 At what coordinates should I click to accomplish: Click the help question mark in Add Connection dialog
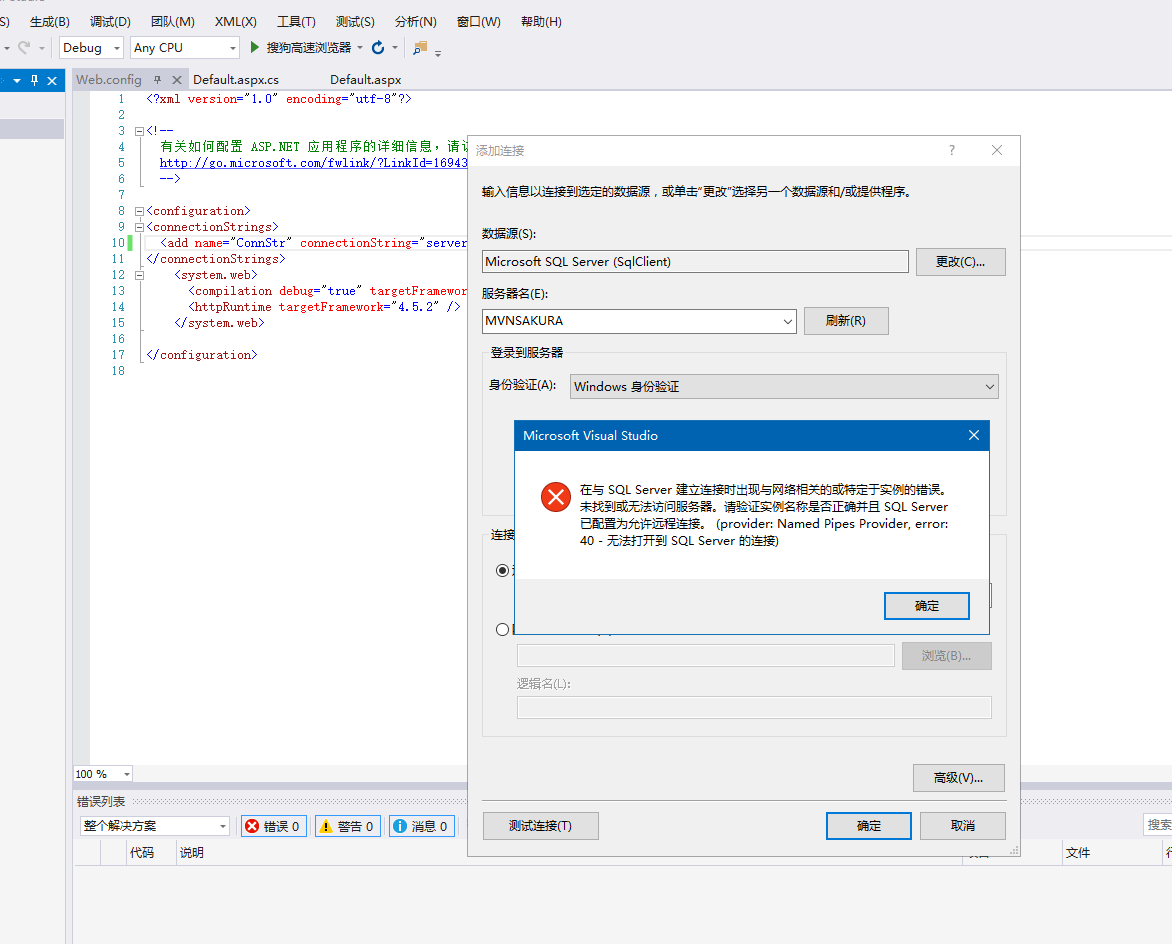point(952,150)
